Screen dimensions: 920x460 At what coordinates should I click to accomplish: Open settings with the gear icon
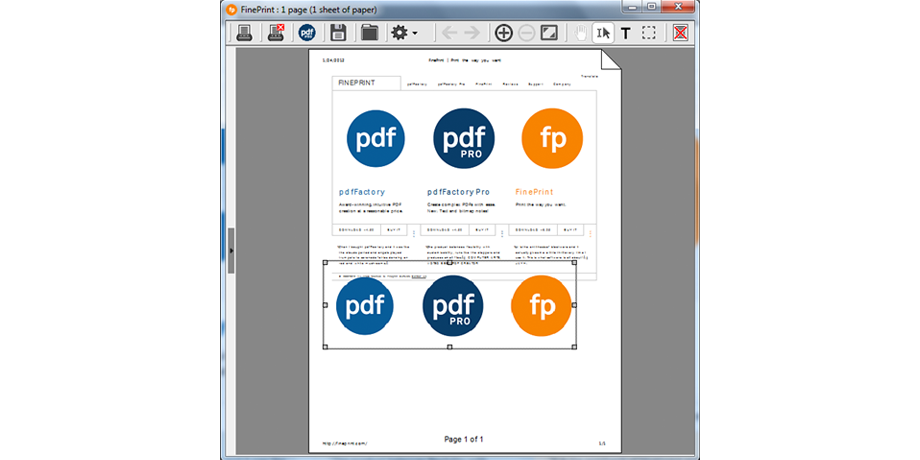click(x=400, y=33)
